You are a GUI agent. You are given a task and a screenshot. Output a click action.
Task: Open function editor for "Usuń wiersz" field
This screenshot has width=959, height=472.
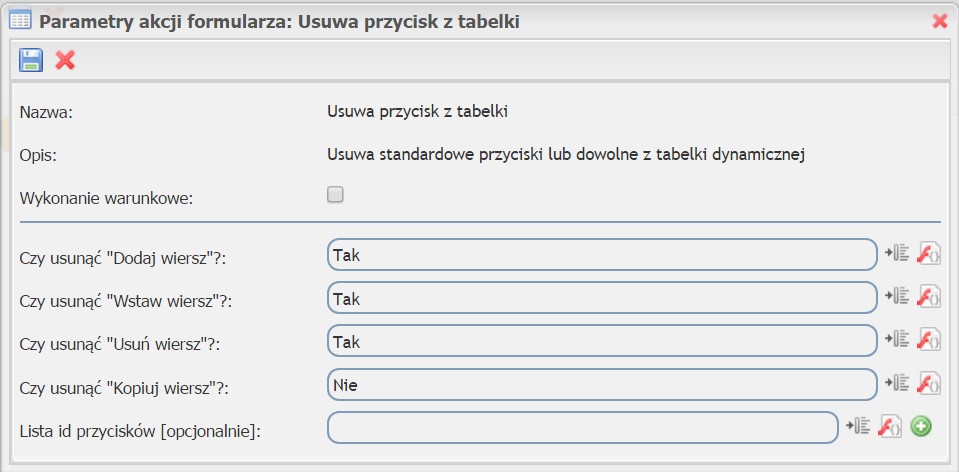(x=928, y=340)
